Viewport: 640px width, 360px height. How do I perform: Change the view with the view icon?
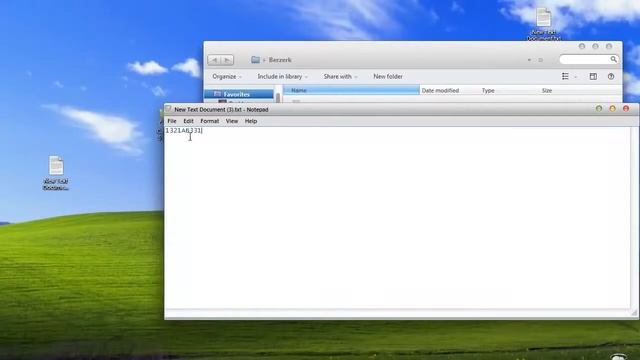click(565, 76)
